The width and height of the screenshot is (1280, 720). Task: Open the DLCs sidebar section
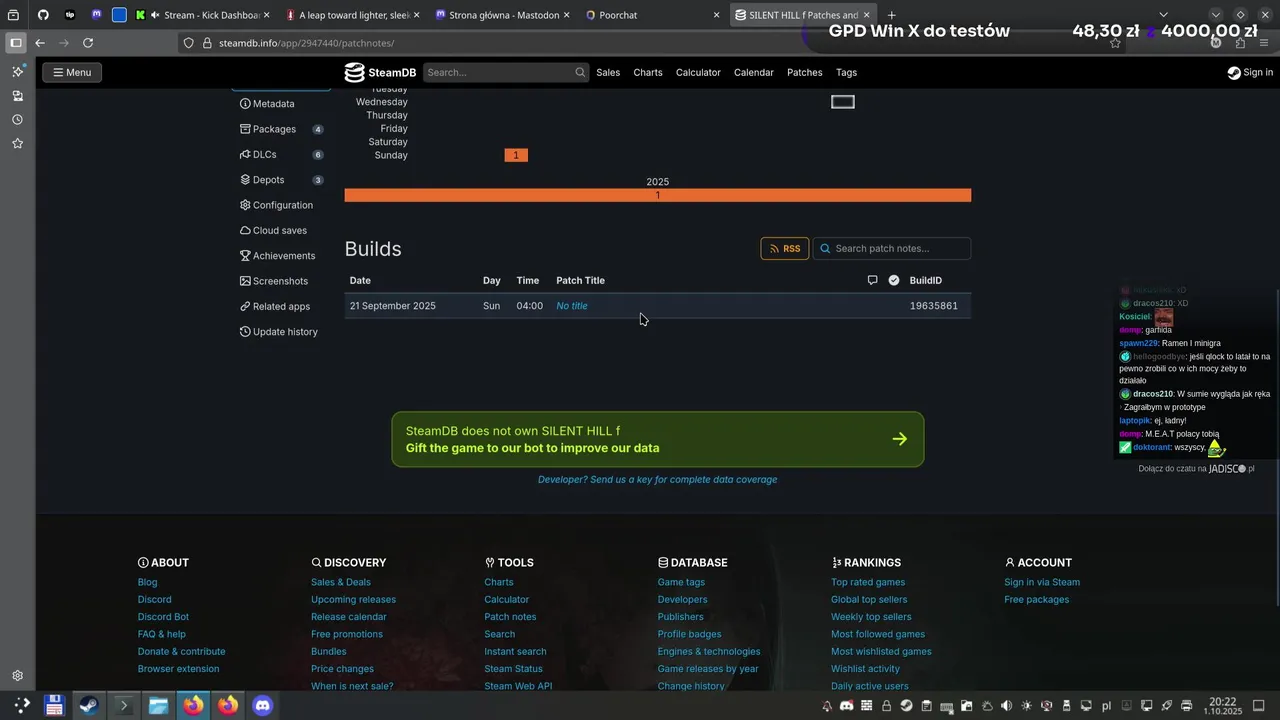(281, 154)
